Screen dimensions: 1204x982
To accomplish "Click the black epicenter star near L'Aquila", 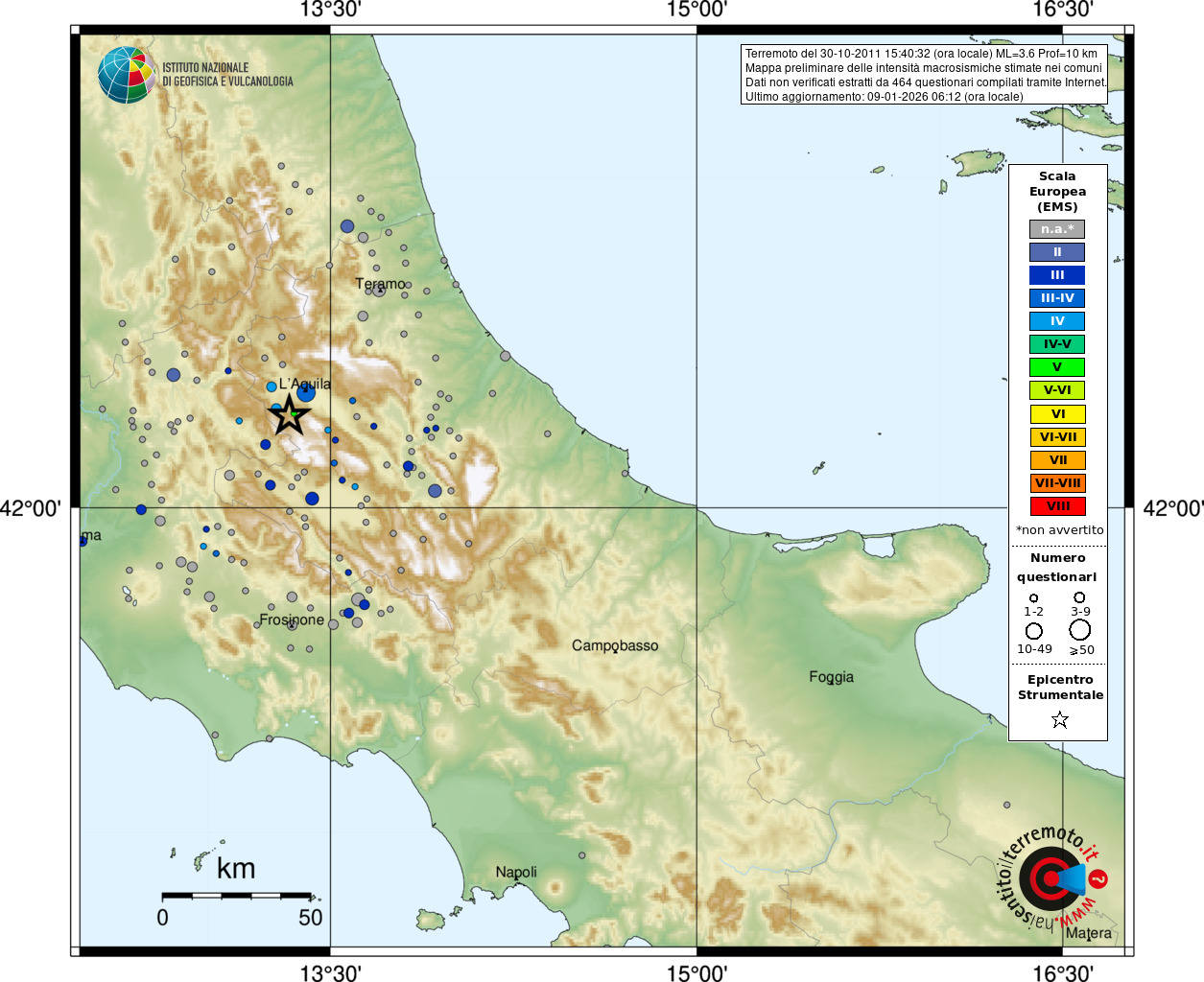I will [x=290, y=415].
